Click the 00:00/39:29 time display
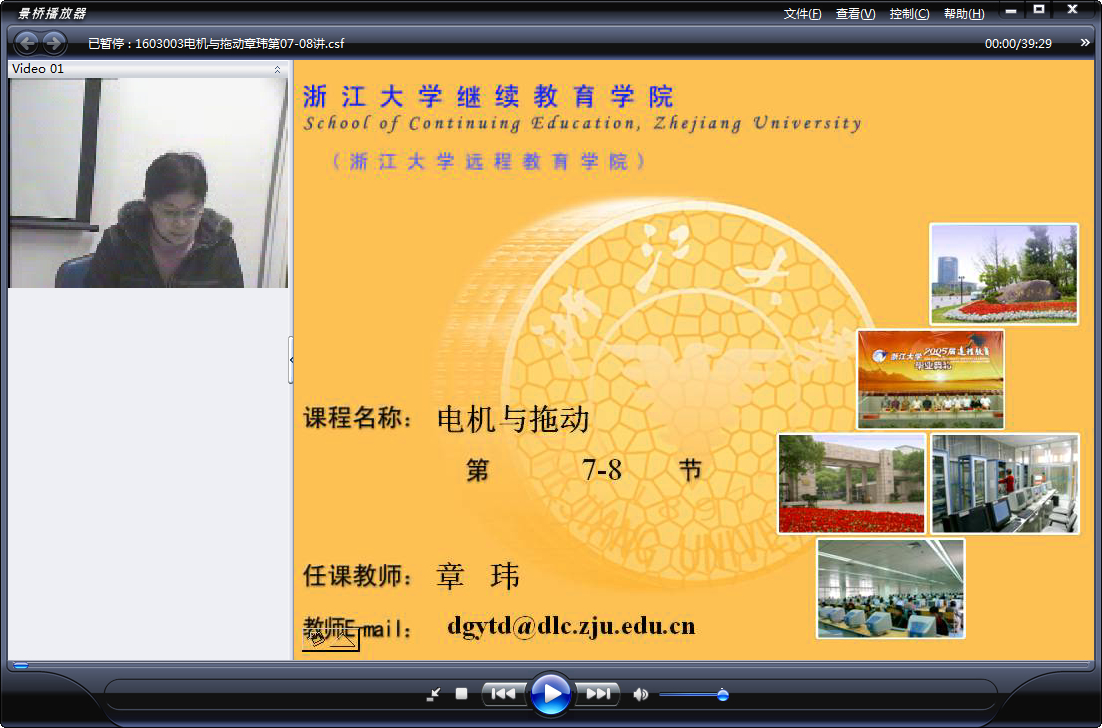 coord(1018,44)
